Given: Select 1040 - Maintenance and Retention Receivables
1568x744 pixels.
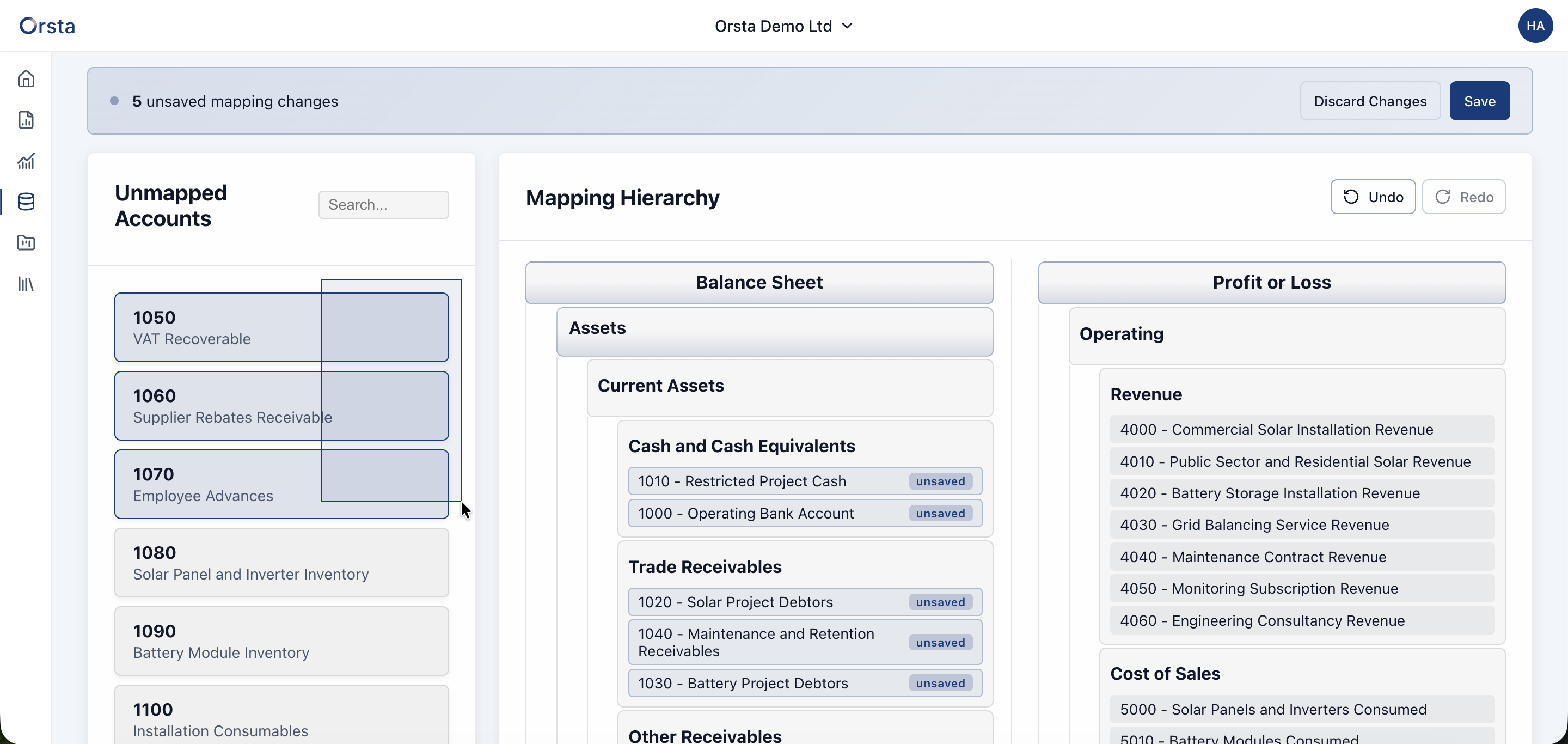Looking at the screenshot, I should (x=805, y=642).
